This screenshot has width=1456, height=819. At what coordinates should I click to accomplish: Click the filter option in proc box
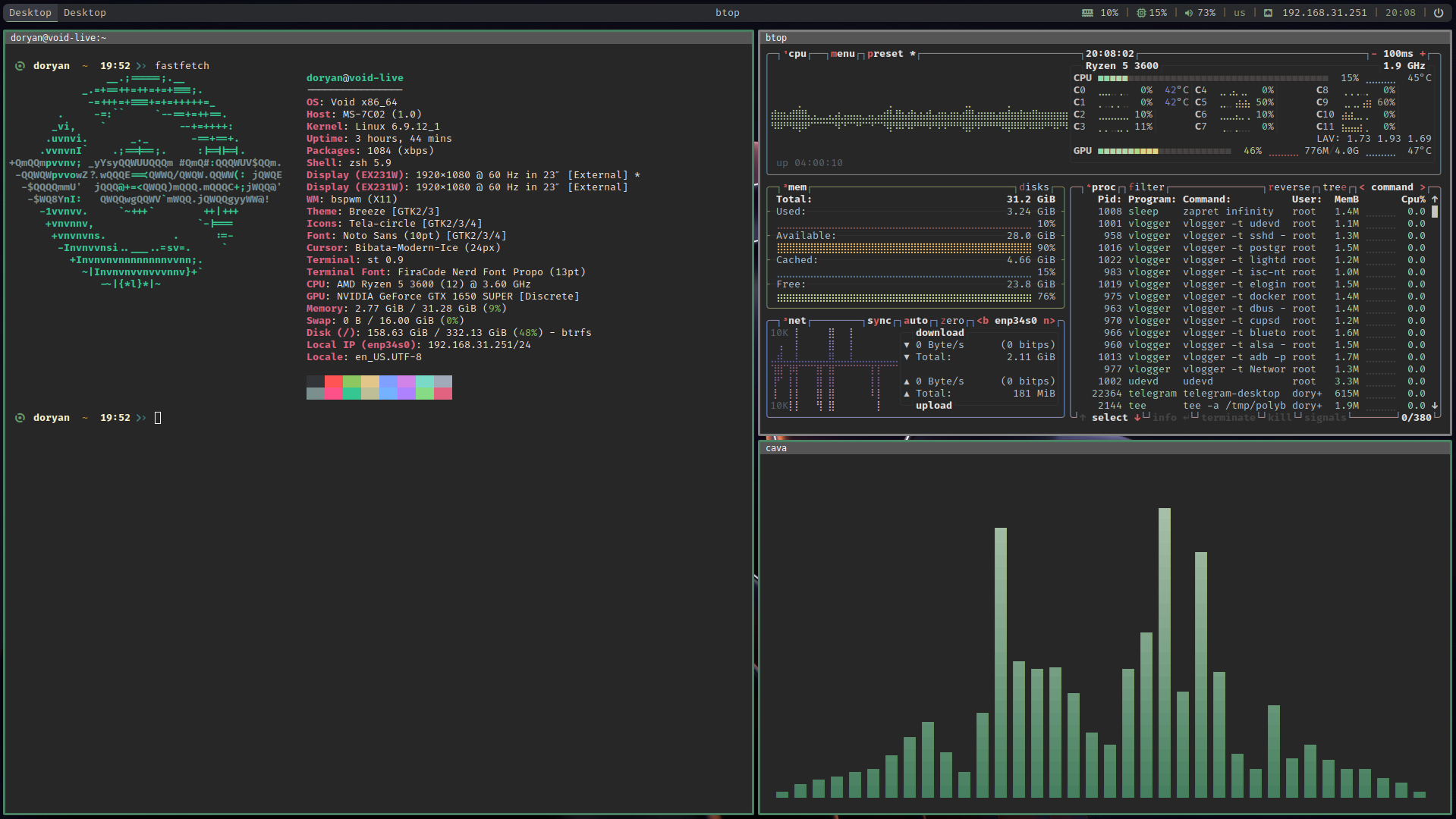tap(1146, 187)
